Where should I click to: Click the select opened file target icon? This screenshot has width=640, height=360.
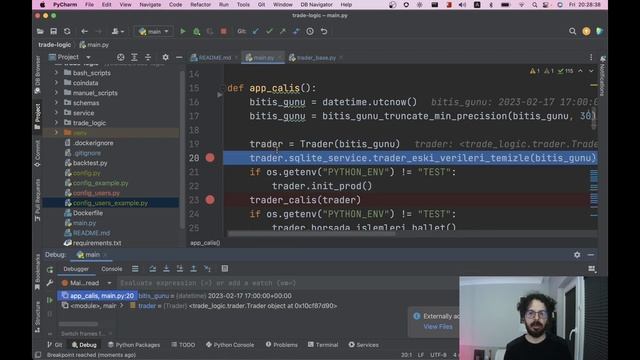click(x=120, y=57)
